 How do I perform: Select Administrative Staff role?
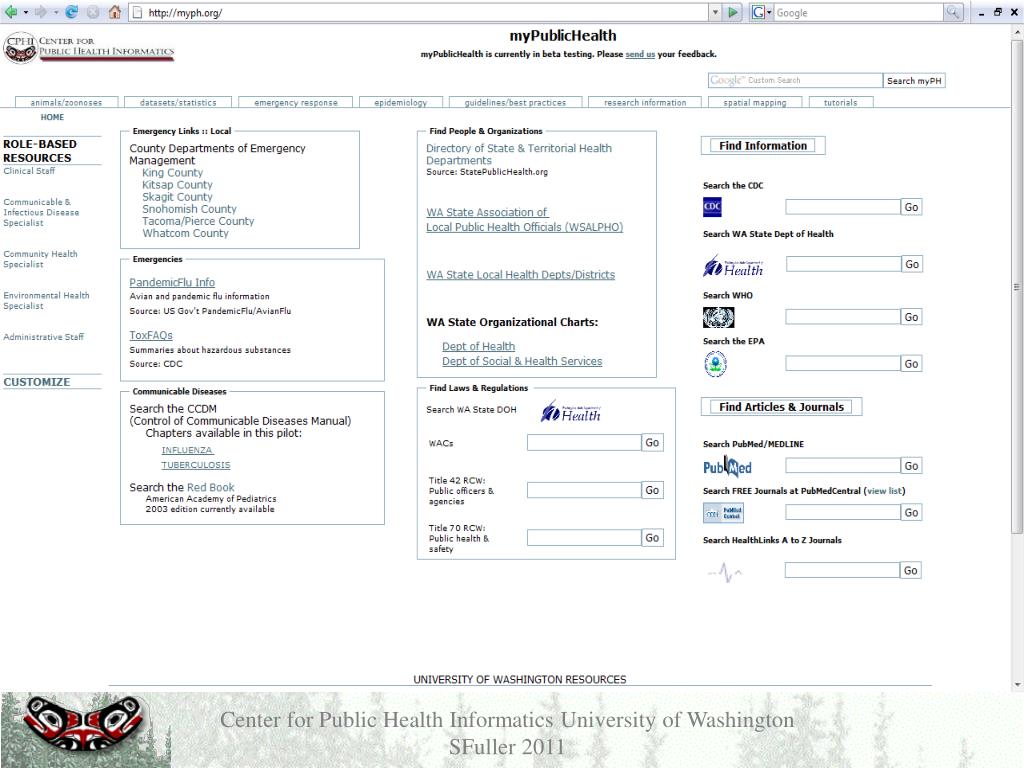click(44, 337)
